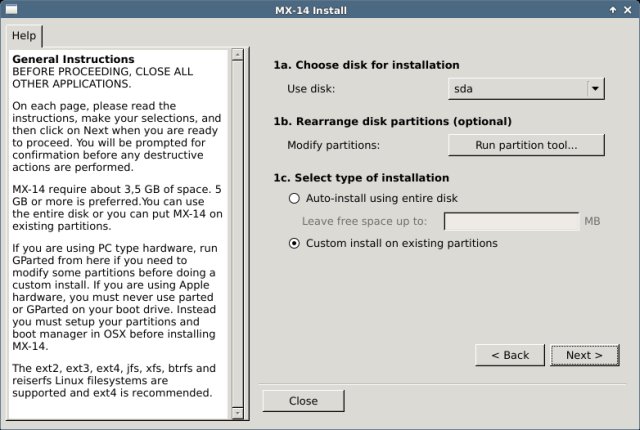The height and width of the screenshot is (430, 640).
Task: Click the MB unit label
Action: [x=592, y=221]
